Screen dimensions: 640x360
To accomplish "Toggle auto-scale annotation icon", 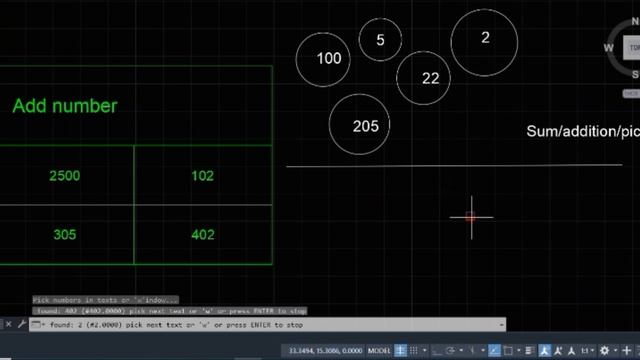I will (x=558, y=350).
